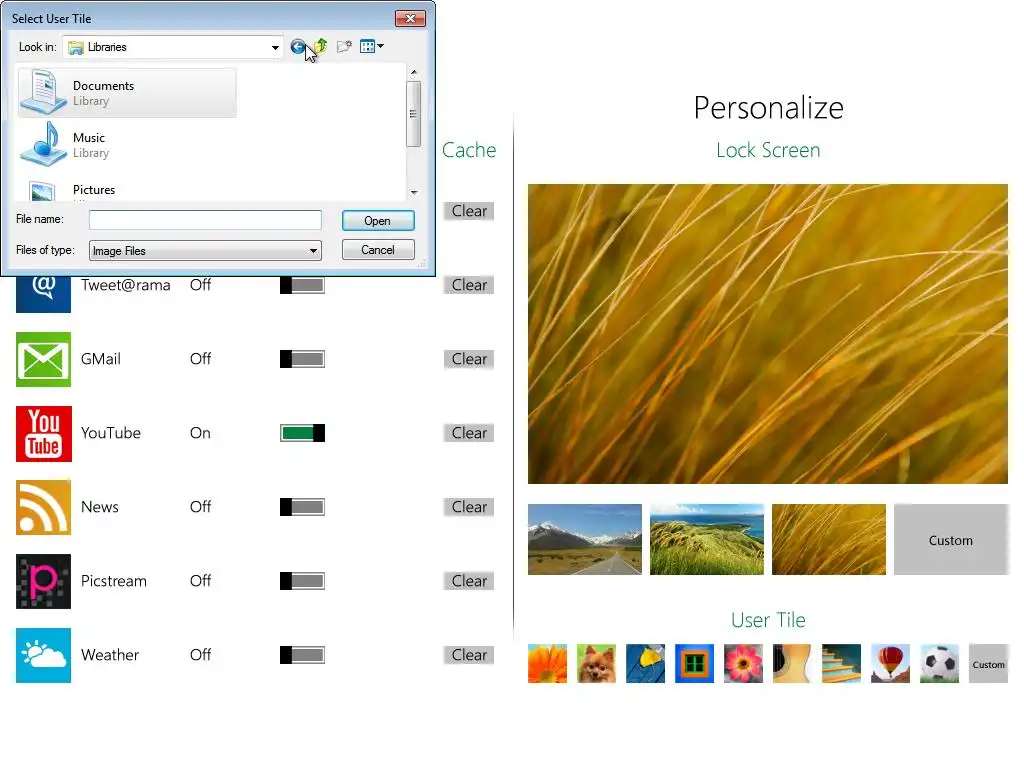The image size is (1024, 768).
Task: Select the Documents library item
Action: 127,93
